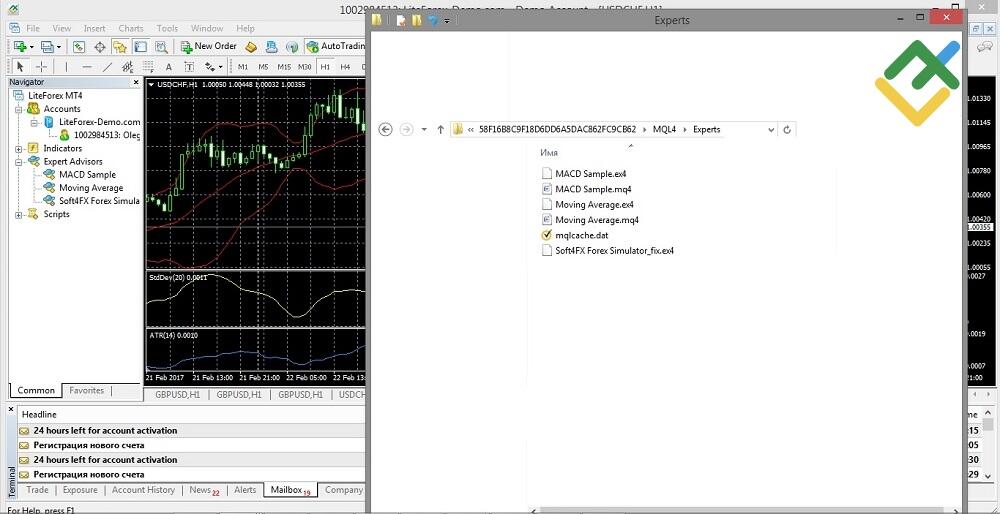Click Explorer back navigation arrow

coord(385,129)
